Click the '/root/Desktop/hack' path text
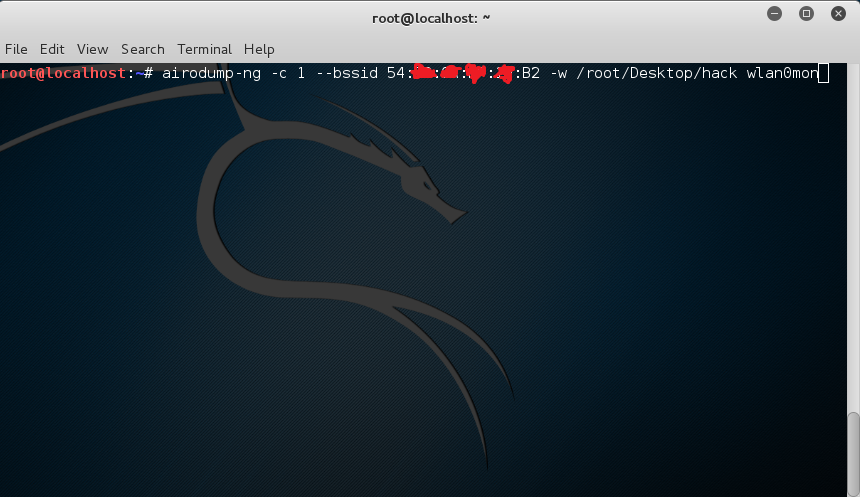Viewport: 860px width, 497px height. tap(657, 74)
